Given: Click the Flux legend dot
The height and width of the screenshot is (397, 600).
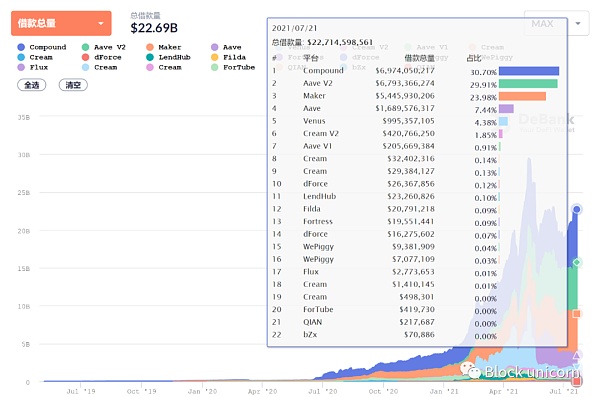Looking at the screenshot, I should [21, 67].
